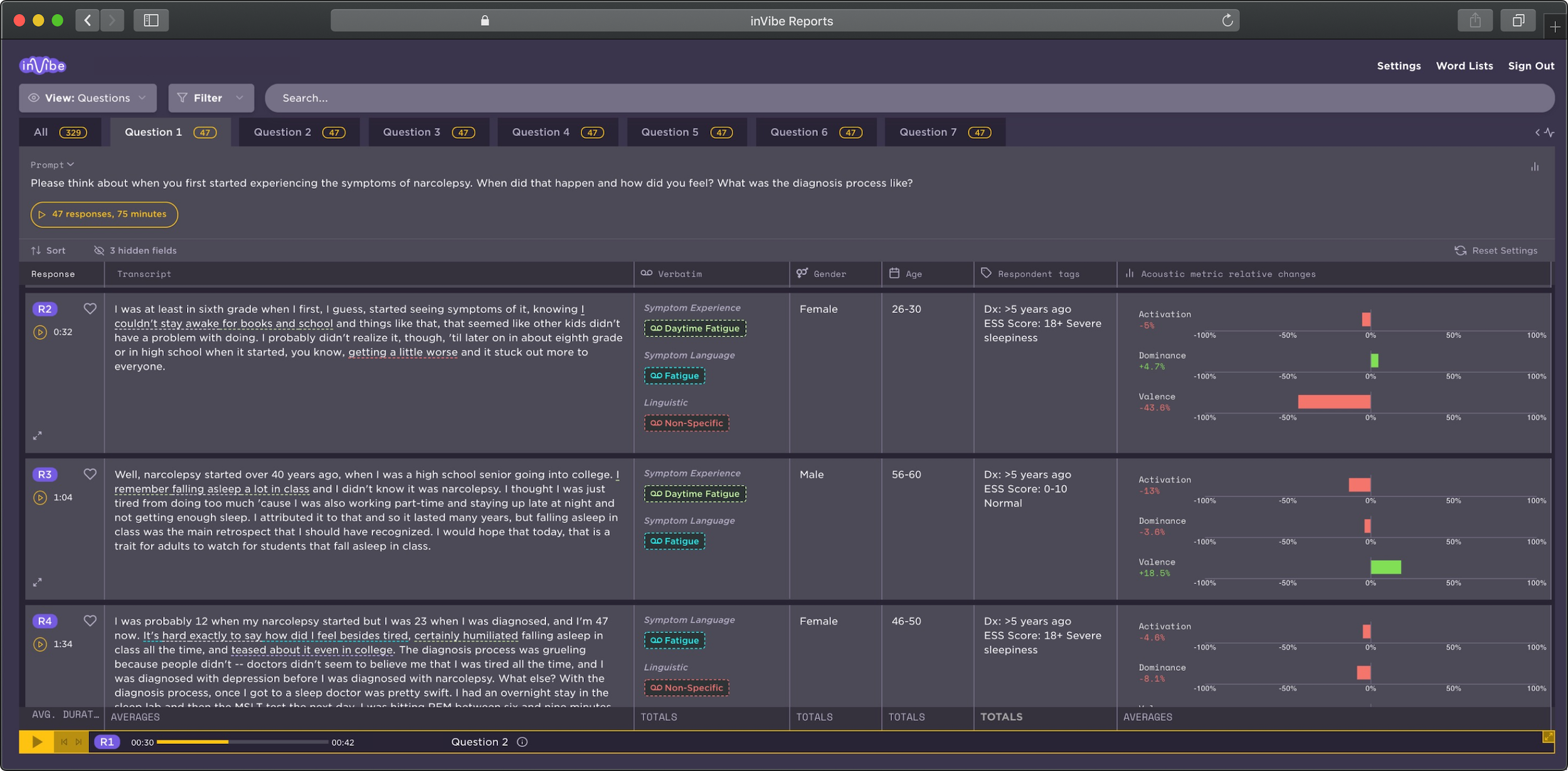Screen dimensions: 1568x771
Task: Open Word Lists
Action: [x=1465, y=66]
